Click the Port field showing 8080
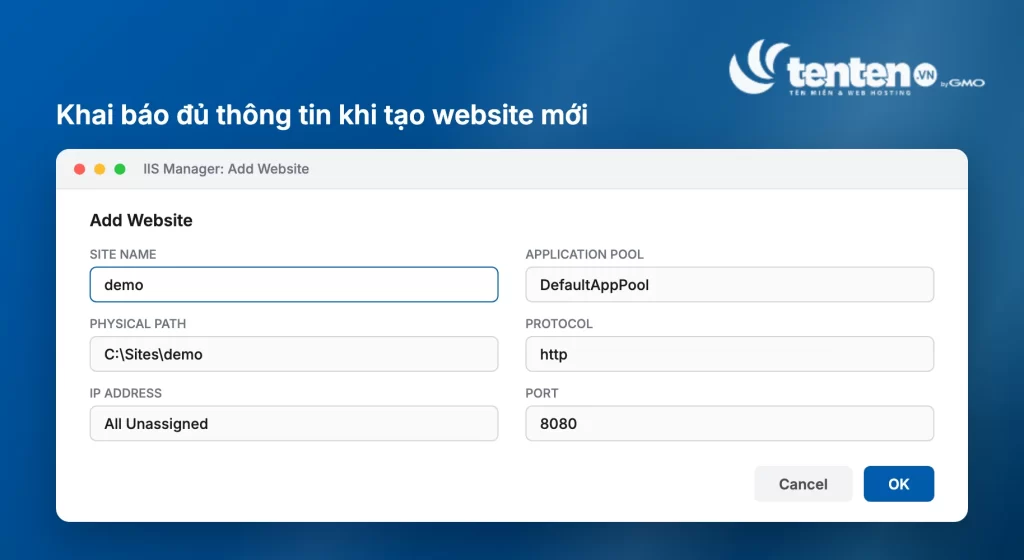The image size is (1024, 560). 729,424
